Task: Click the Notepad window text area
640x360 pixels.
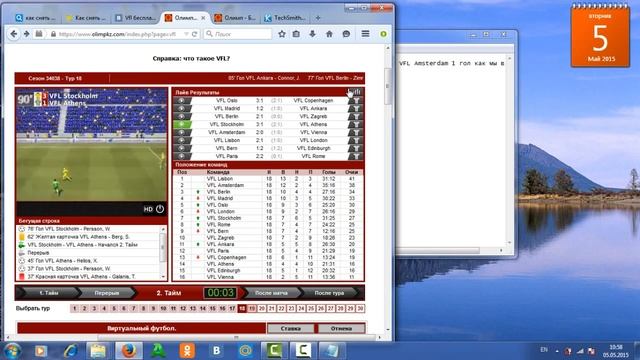Action: (451, 151)
